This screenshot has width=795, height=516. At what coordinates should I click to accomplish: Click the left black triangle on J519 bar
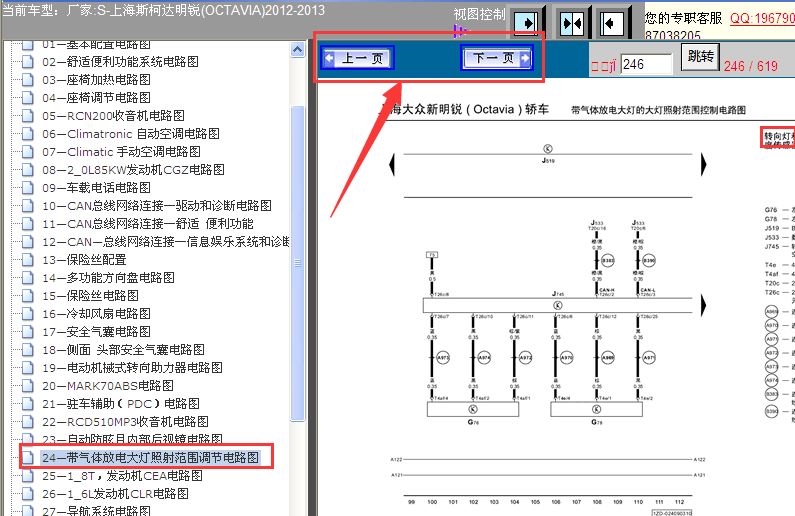392,164
